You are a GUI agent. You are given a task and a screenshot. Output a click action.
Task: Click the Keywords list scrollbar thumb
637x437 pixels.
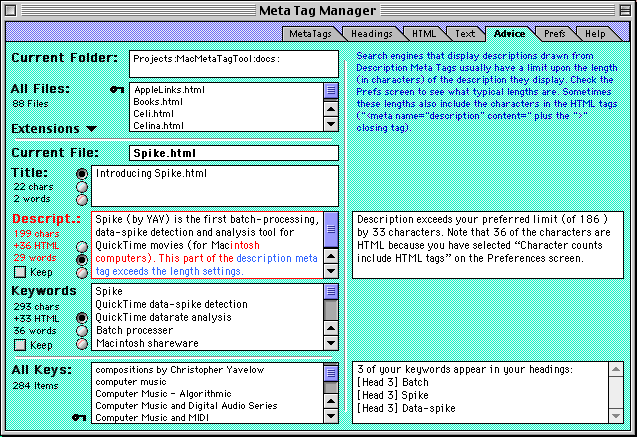(331, 291)
